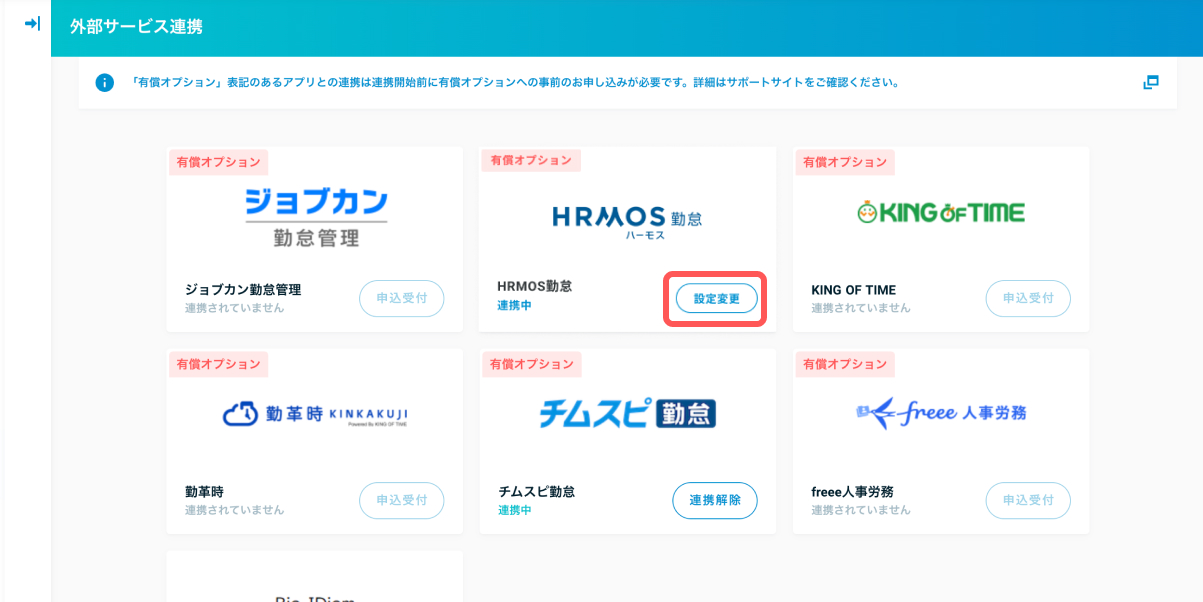The width and height of the screenshot is (1203, 602).
Task: Click the freee人事労務 logo
Action: click(x=941, y=413)
